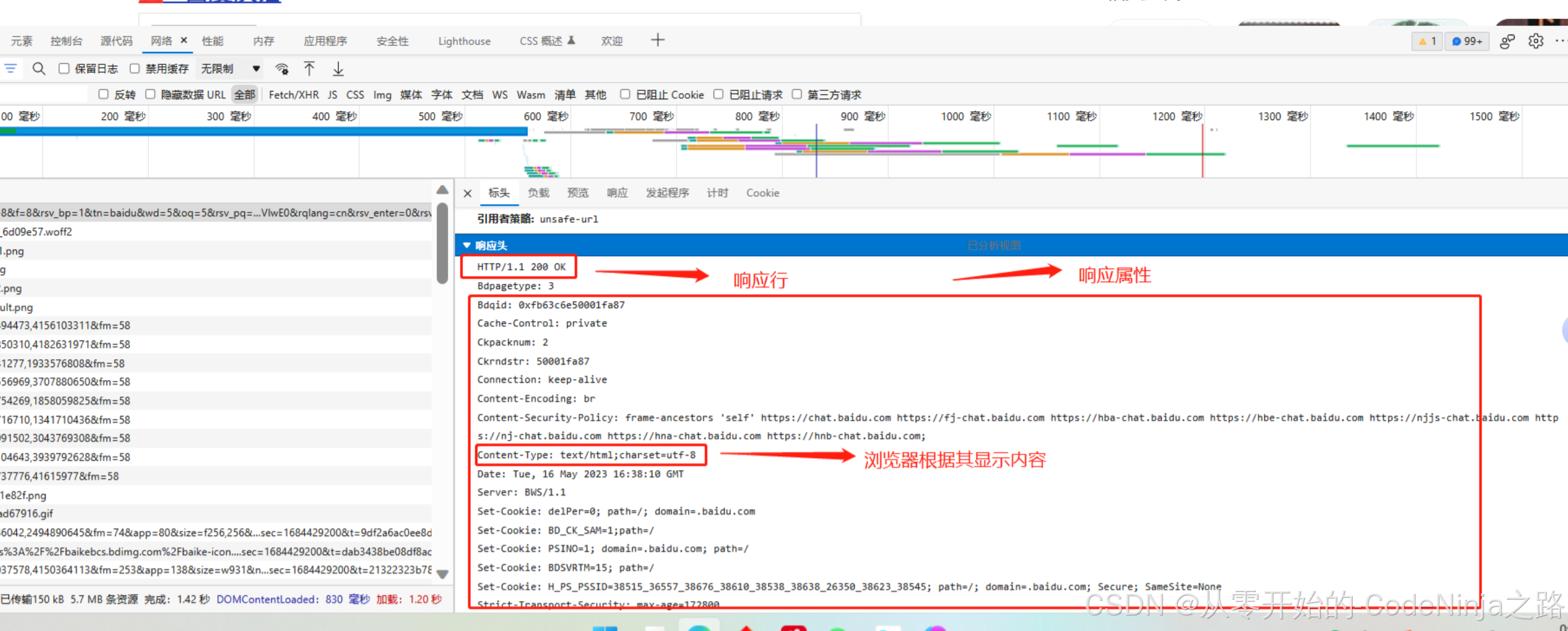
Task: Filter requests by CSS type
Action: coord(355,95)
